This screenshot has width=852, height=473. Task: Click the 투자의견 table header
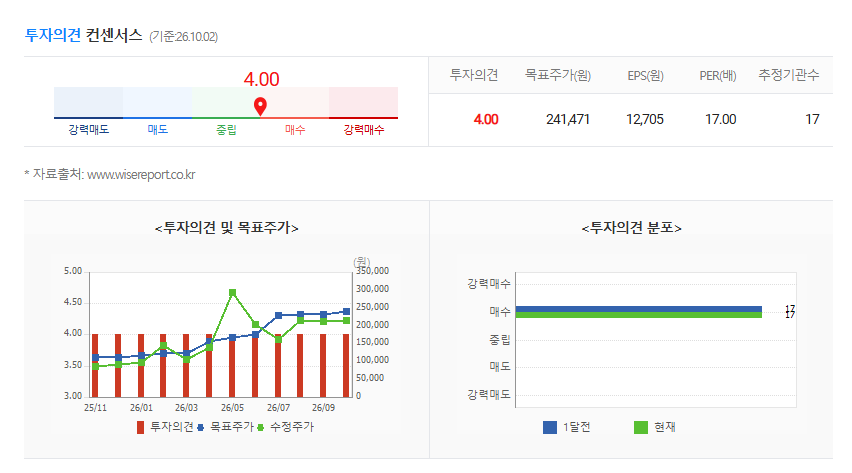click(474, 75)
